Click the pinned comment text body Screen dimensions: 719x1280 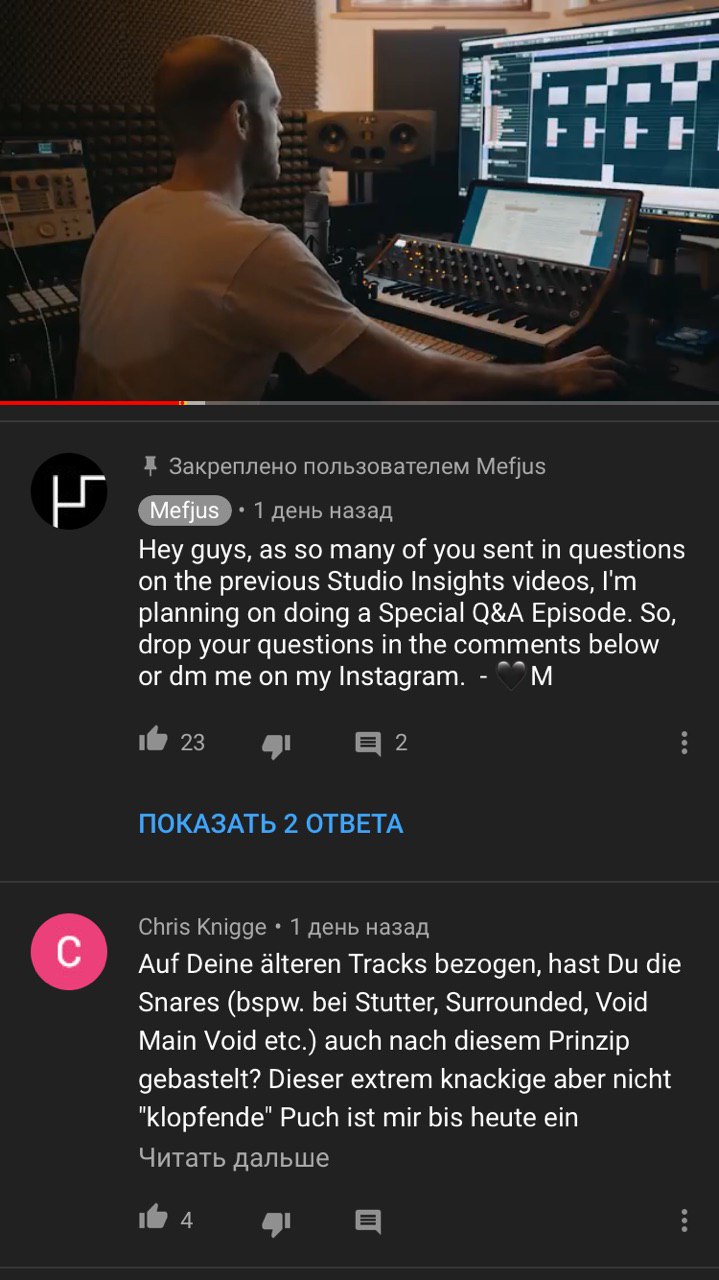pyautogui.click(x=411, y=613)
